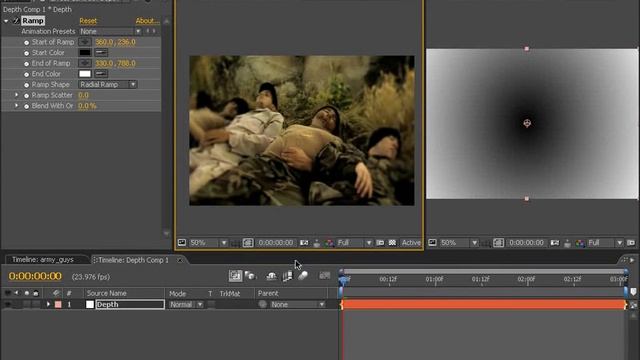Screen dimensions: 640x360
Task: Click the Parent pick whip icon
Action: (262, 304)
